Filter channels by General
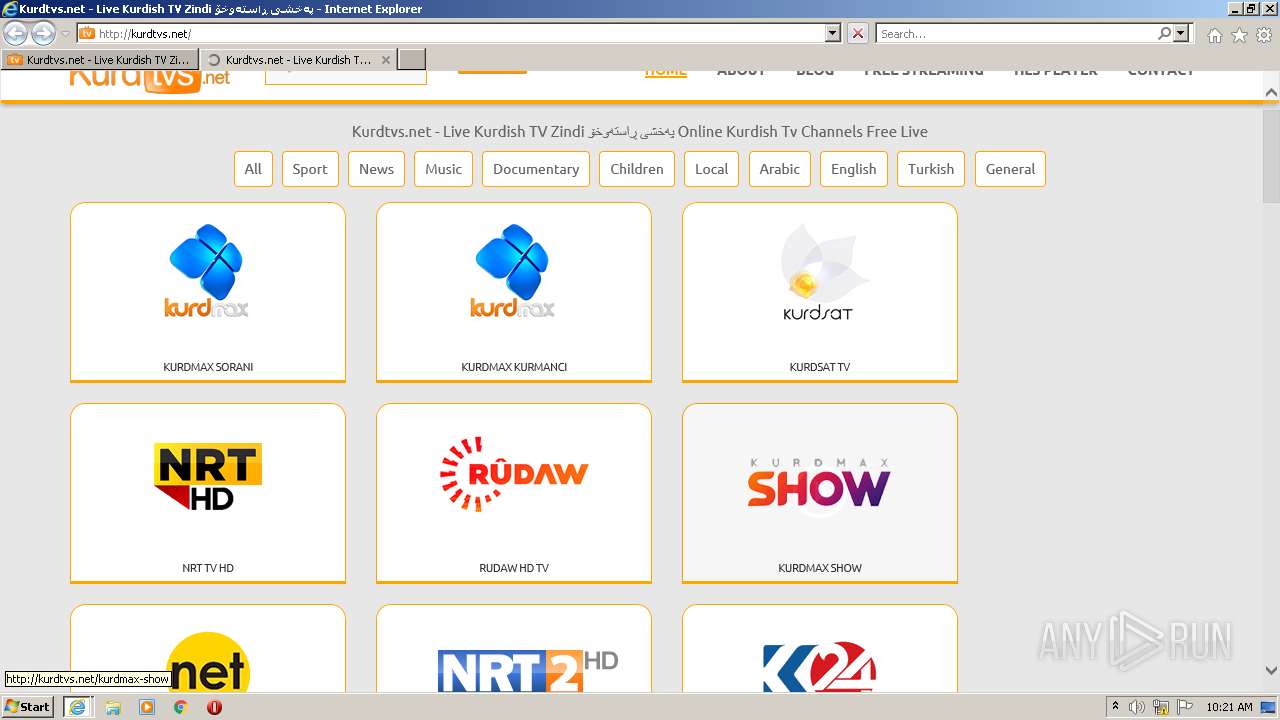The height and width of the screenshot is (720, 1280). point(1010,169)
